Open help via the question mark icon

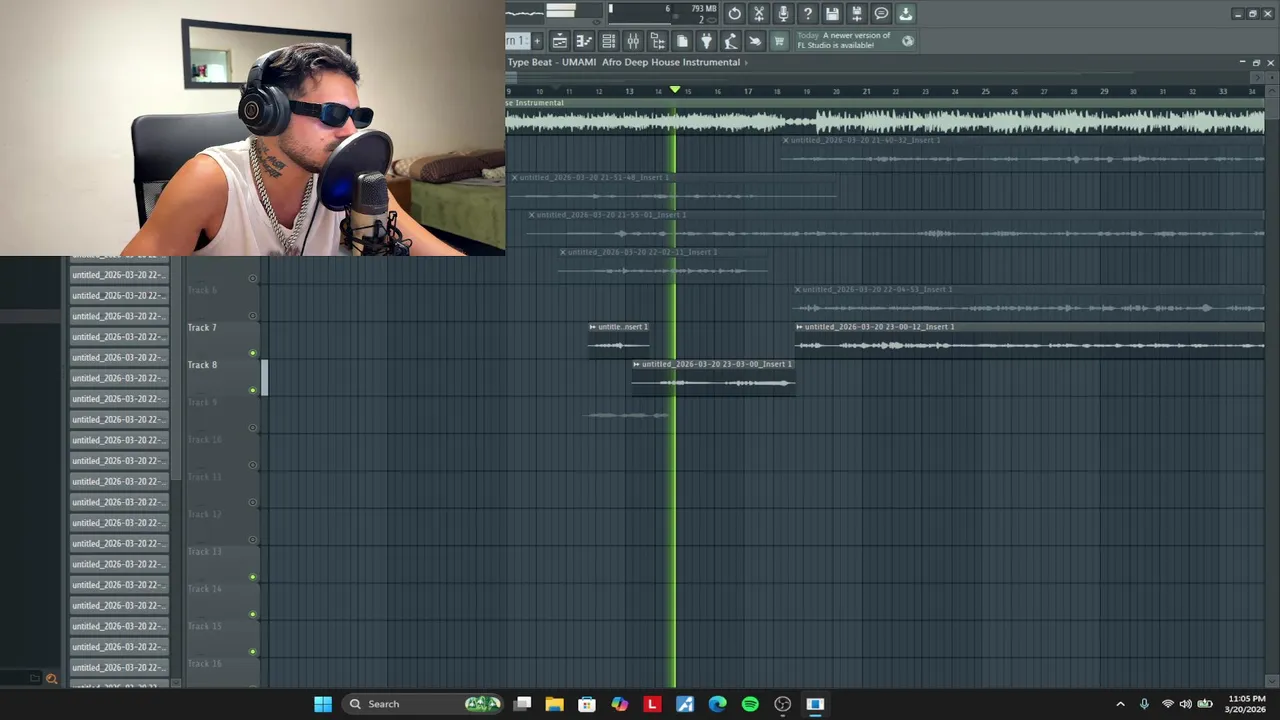click(808, 14)
